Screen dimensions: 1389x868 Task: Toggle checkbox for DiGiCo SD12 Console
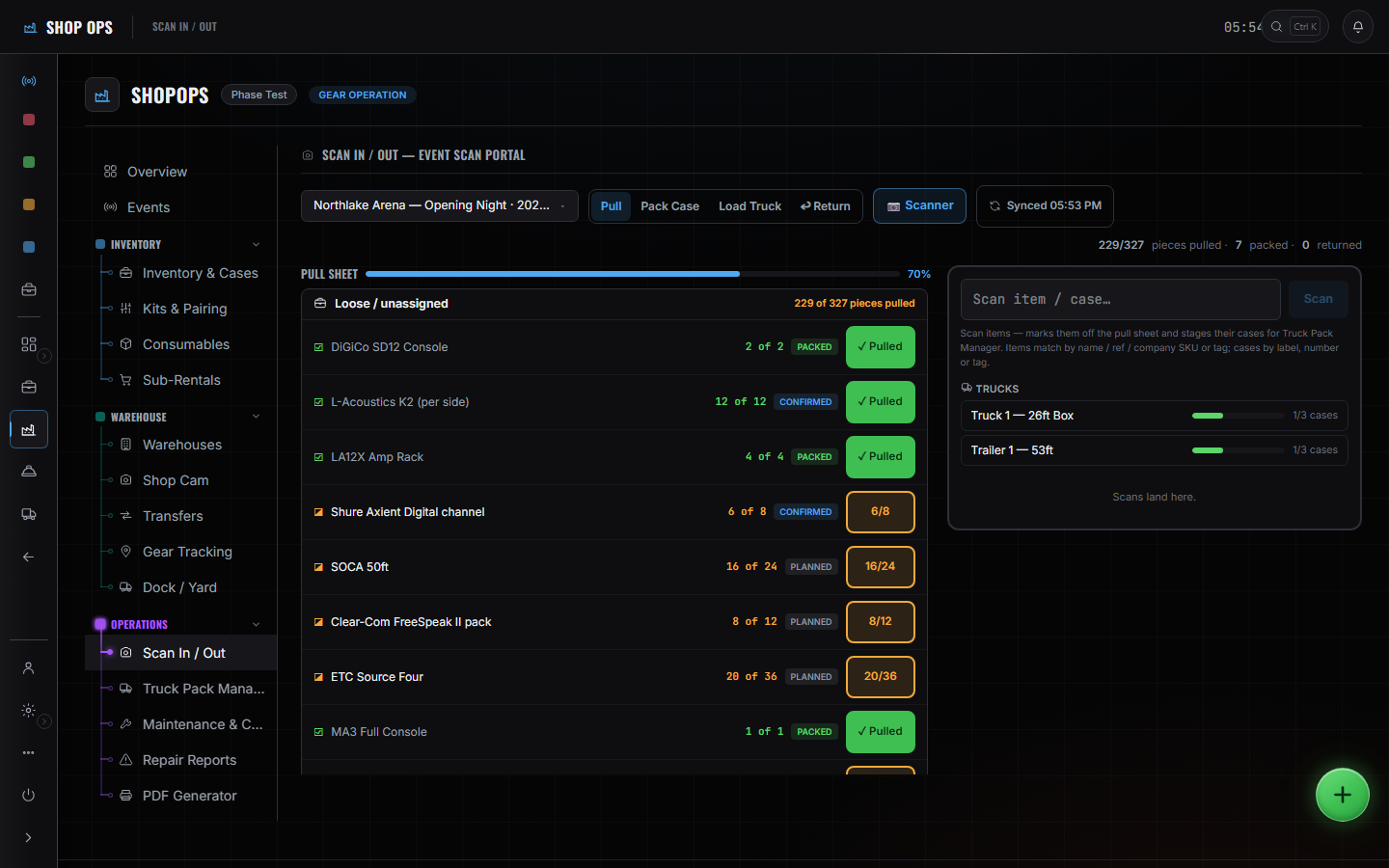coord(318,347)
